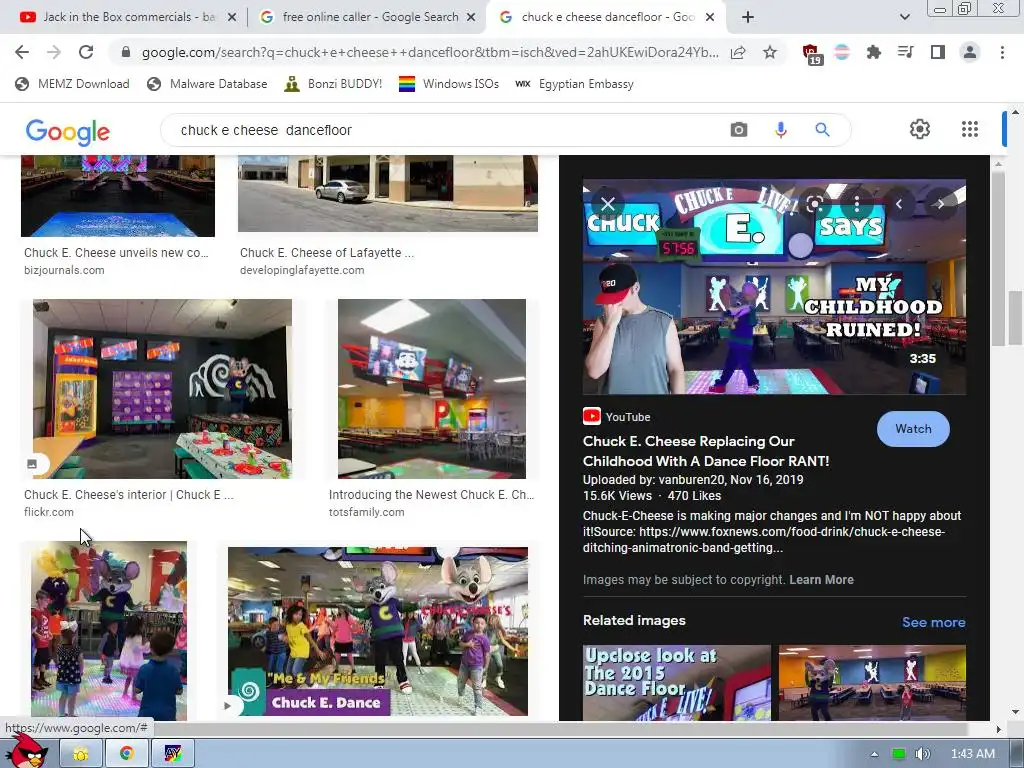Reload the current page
Image resolution: width=1024 pixels, height=768 pixels.
coord(86,52)
